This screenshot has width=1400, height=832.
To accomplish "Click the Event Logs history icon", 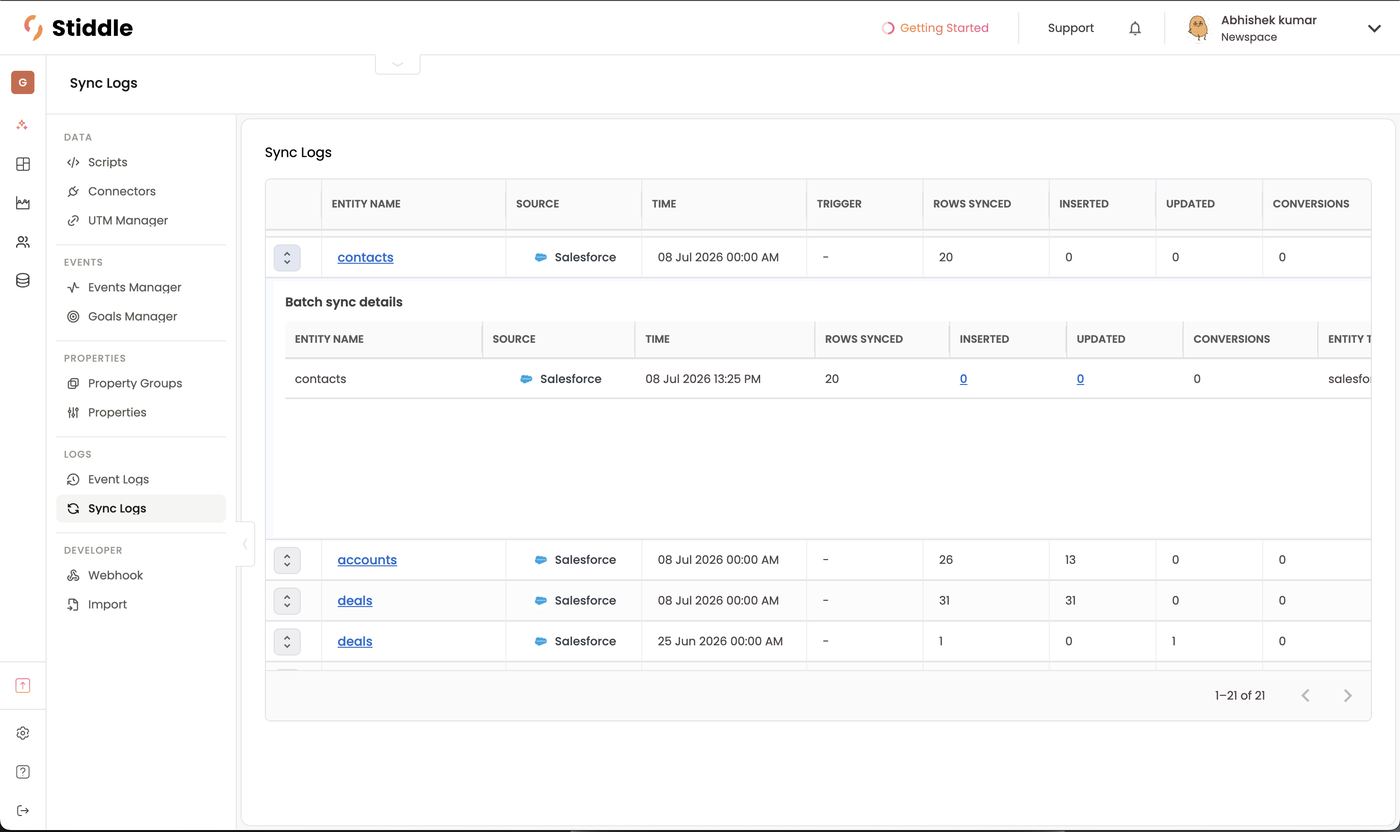I will pos(73,479).
